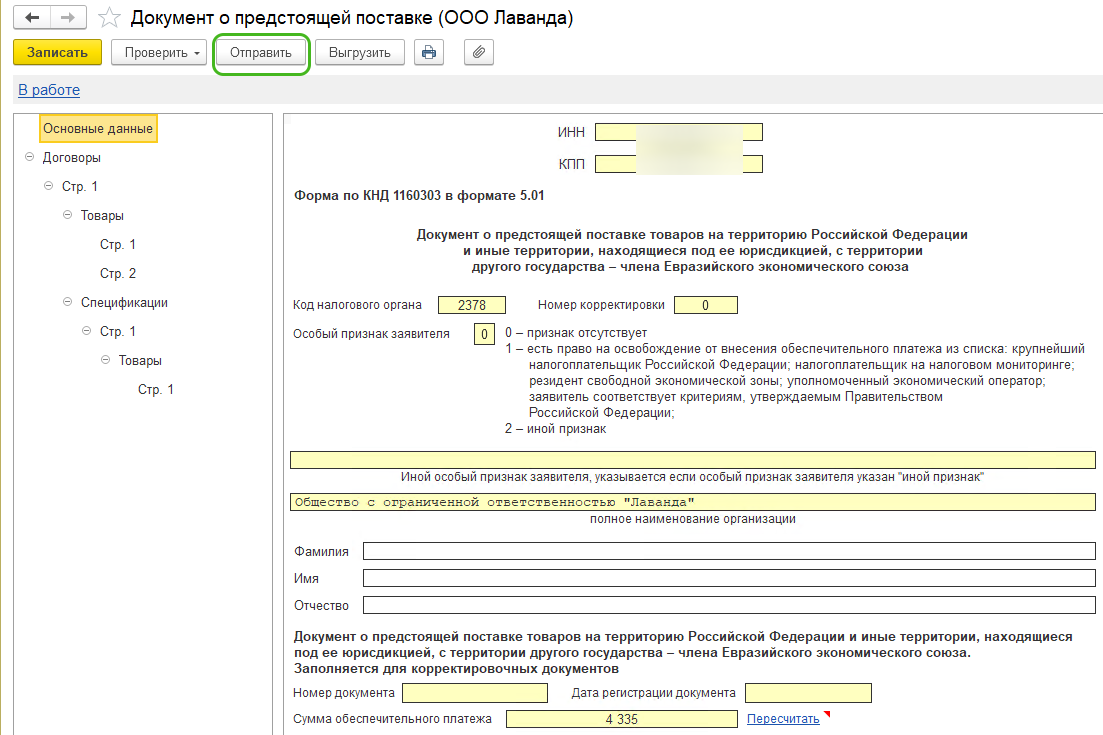Click the form heading 'Форма по КНД 1160303'

(x=419, y=196)
